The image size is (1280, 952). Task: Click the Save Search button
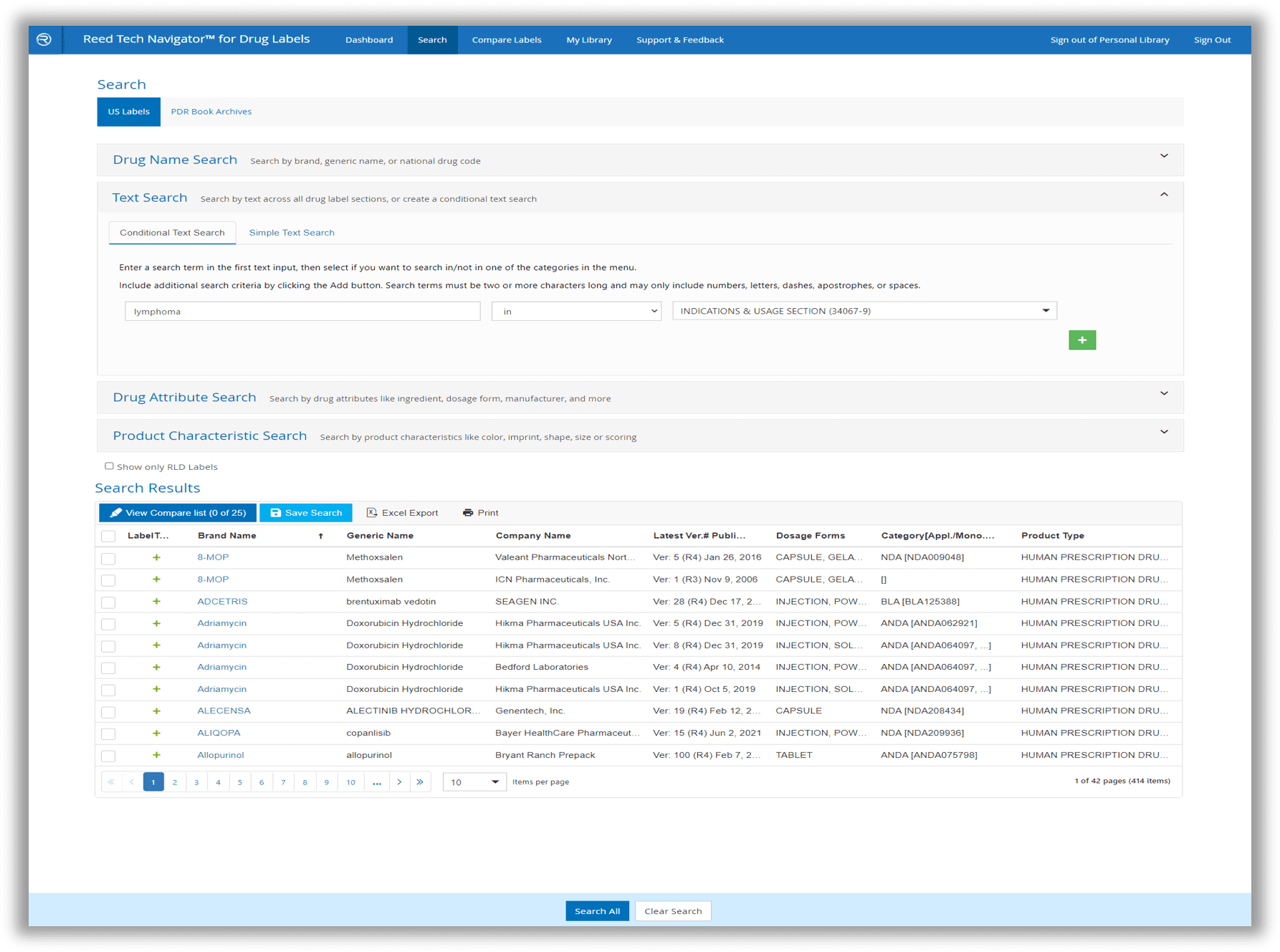[x=306, y=512]
